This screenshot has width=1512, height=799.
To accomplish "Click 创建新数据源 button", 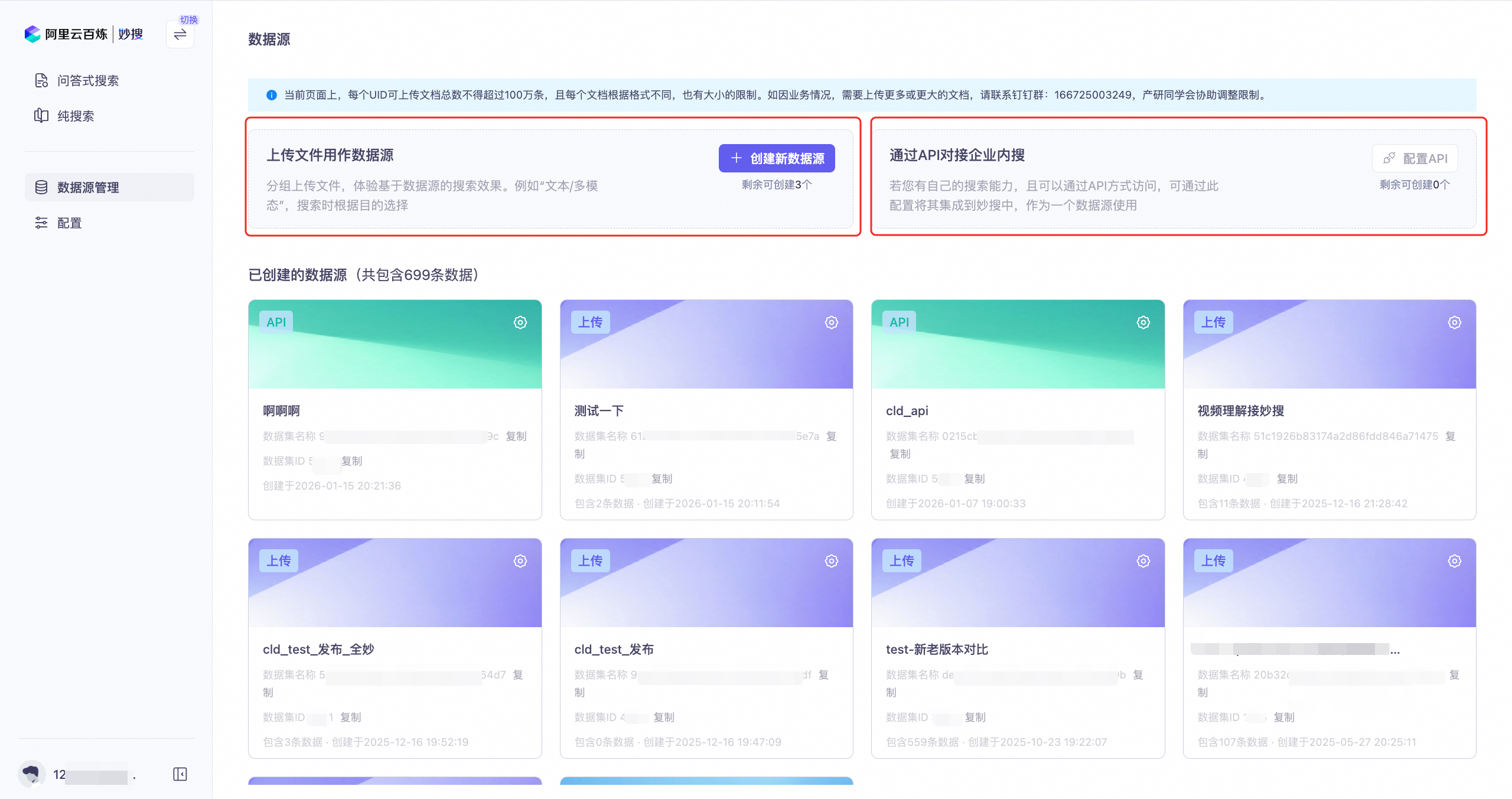I will click(x=776, y=158).
